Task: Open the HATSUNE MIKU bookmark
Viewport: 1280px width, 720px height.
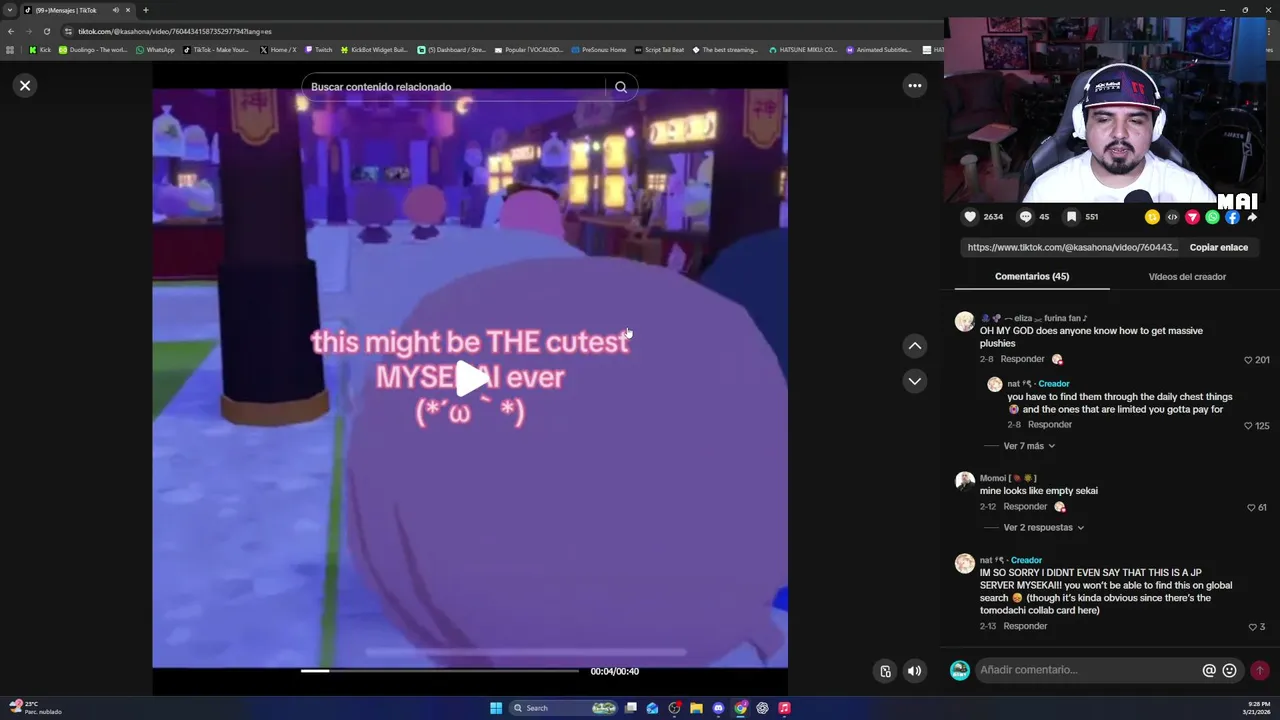Action: click(x=803, y=50)
